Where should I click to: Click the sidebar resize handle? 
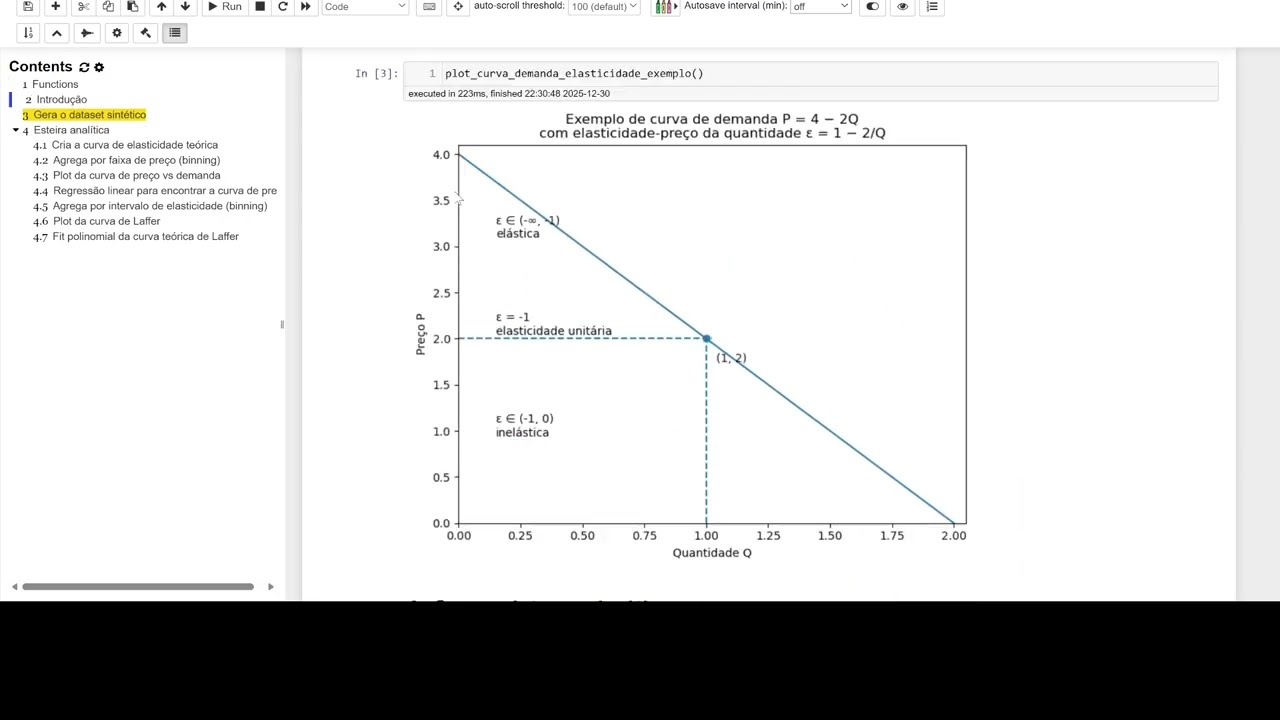click(282, 324)
